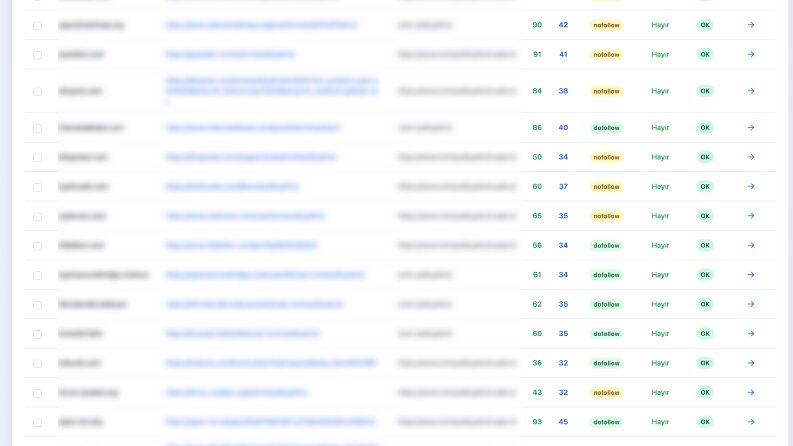Click the blue score 45
The height and width of the screenshot is (446, 793).
click(x=563, y=422)
